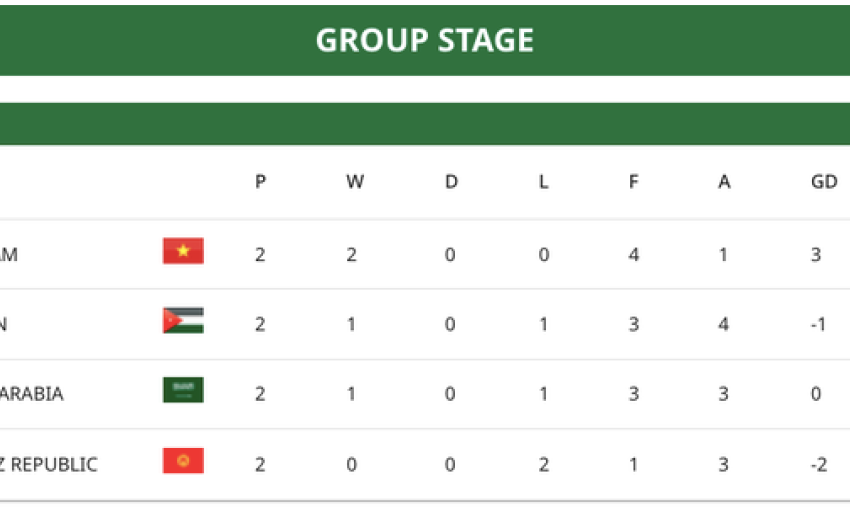Click the D column header

451,182
